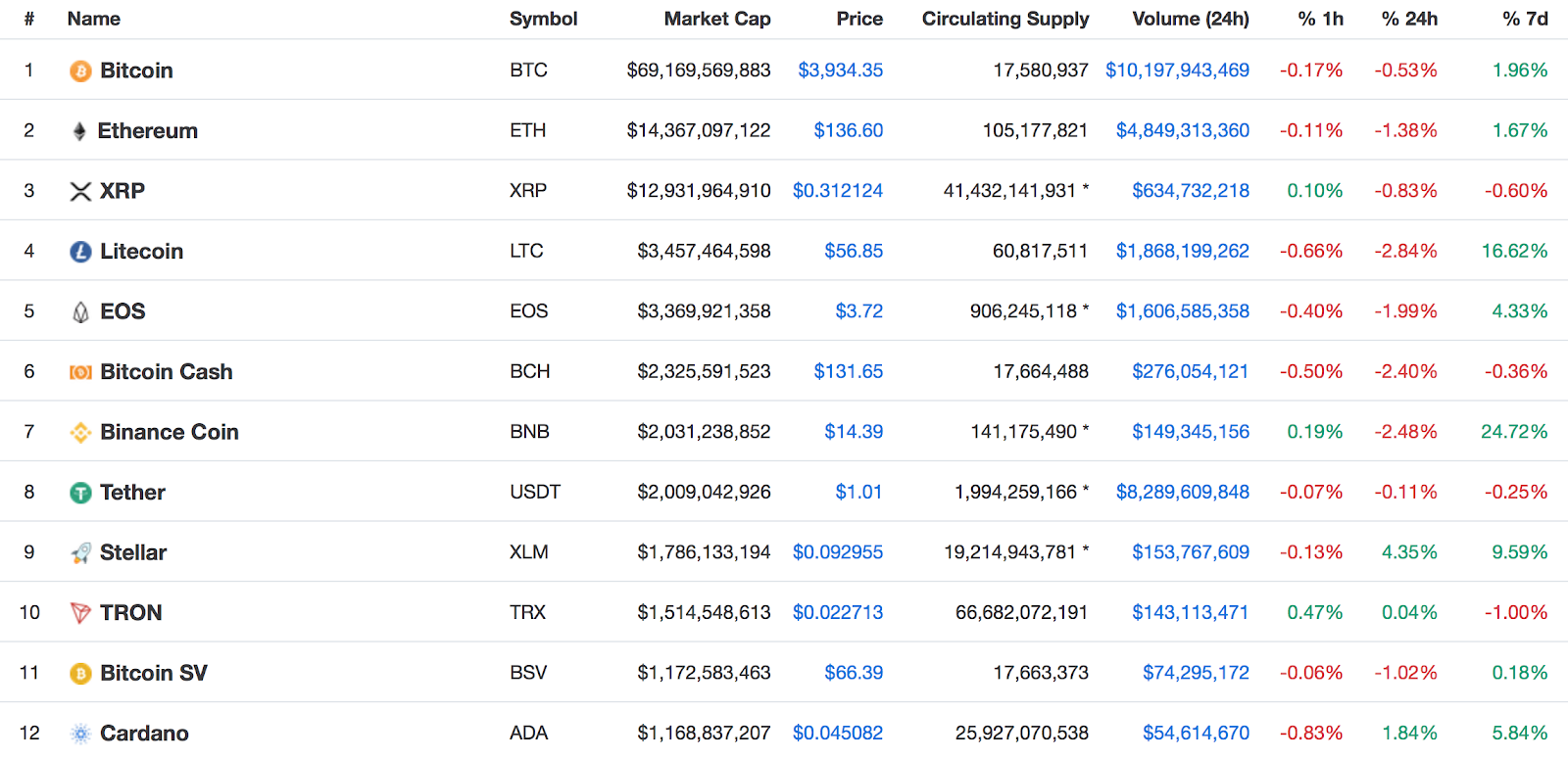This screenshot has width=1568, height=760.
Task: Sort by Price column header
Action: coord(859,19)
